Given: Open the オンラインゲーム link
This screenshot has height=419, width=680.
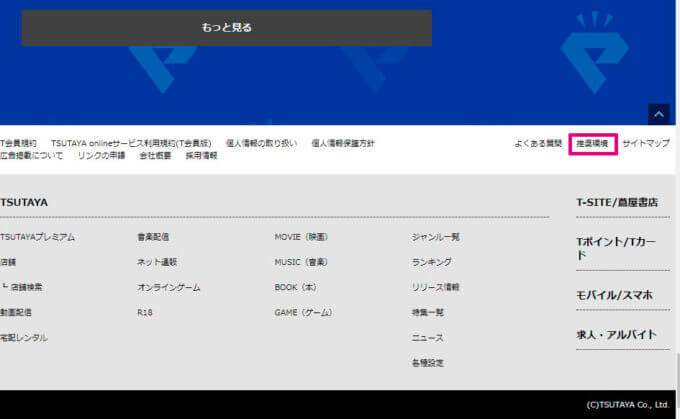Looking at the screenshot, I should [x=169, y=287].
